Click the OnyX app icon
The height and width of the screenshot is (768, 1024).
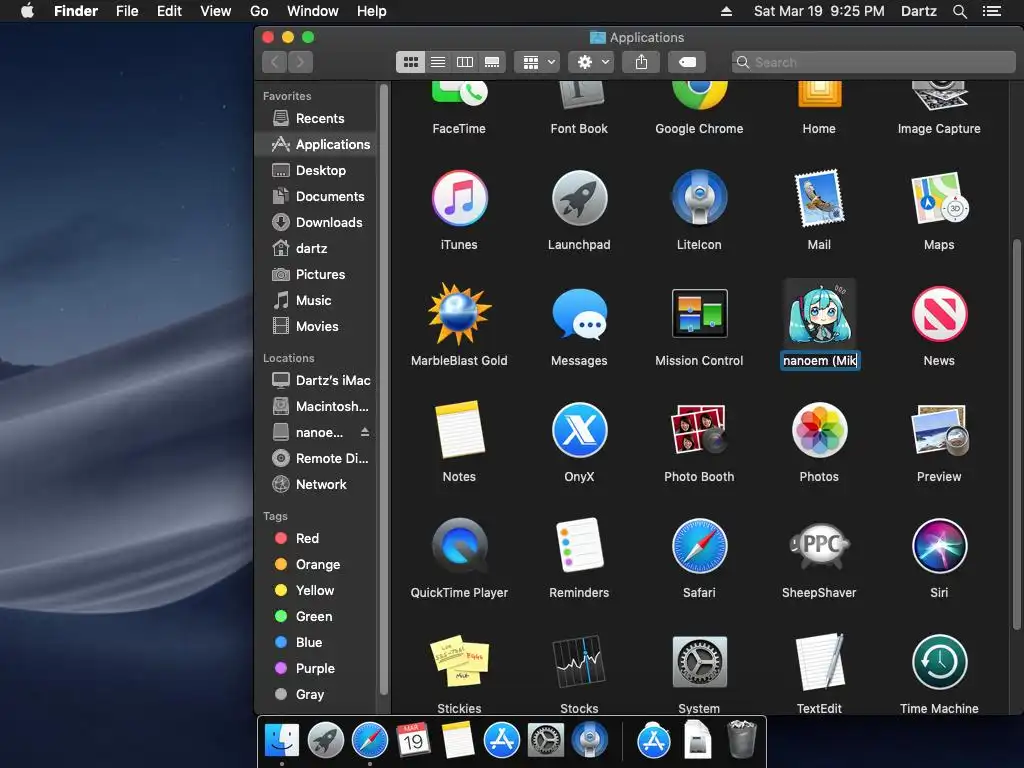[579, 430]
